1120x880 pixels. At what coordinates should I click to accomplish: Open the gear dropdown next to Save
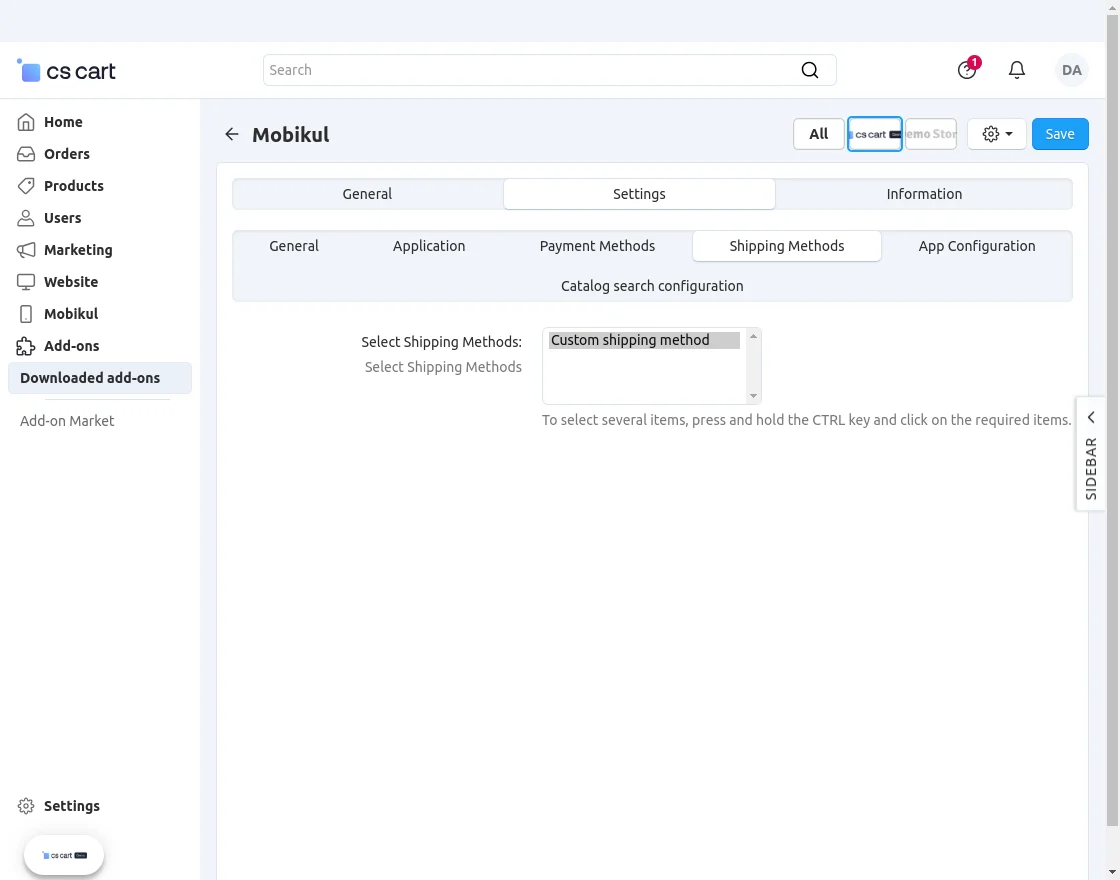click(x=996, y=134)
